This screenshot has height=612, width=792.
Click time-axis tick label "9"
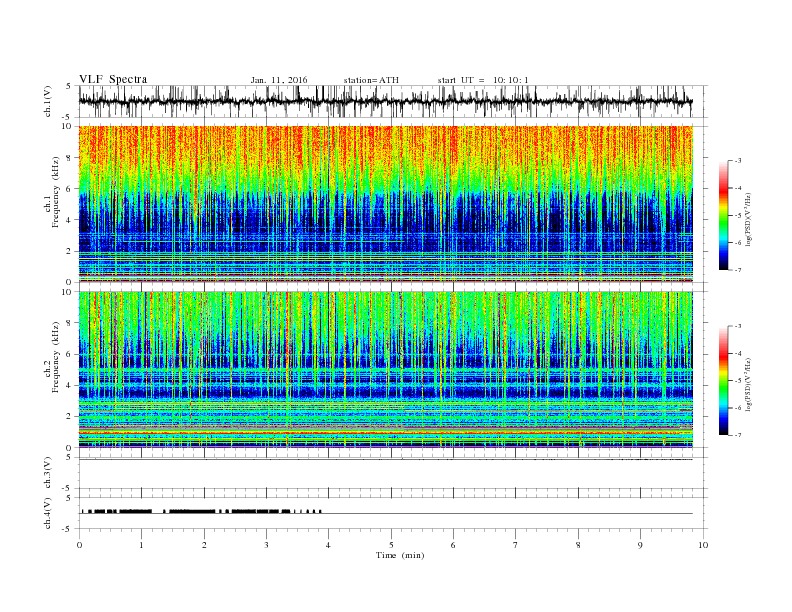coord(640,545)
